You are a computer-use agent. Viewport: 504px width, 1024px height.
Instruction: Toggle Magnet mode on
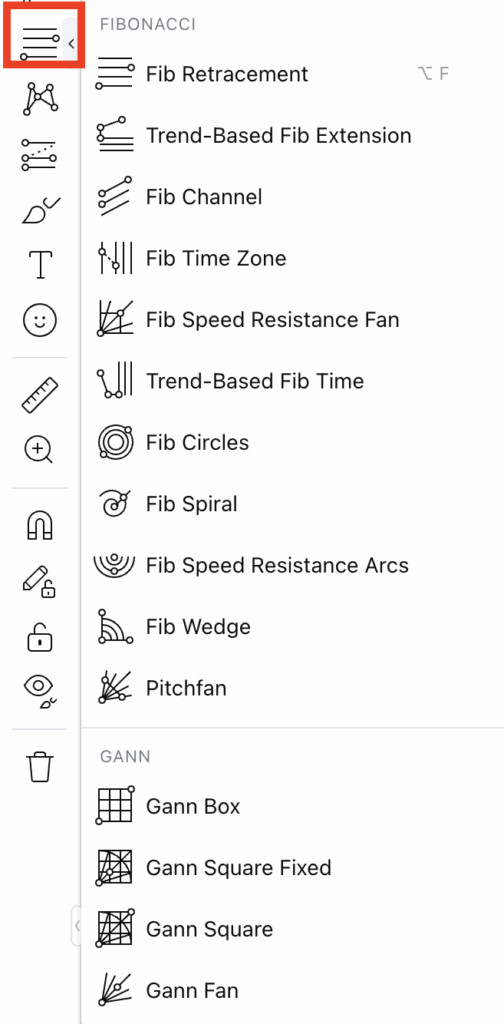click(x=40, y=525)
